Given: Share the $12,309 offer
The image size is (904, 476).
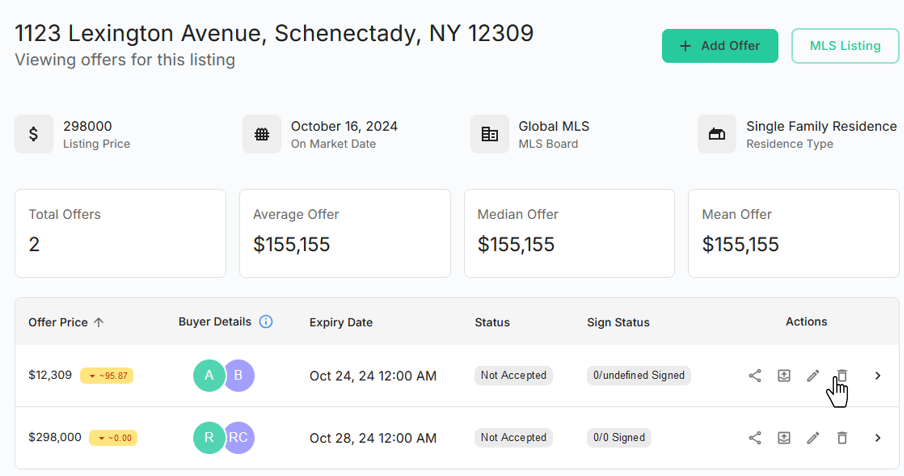Looking at the screenshot, I should pyautogui.click(x=755, y=376).
